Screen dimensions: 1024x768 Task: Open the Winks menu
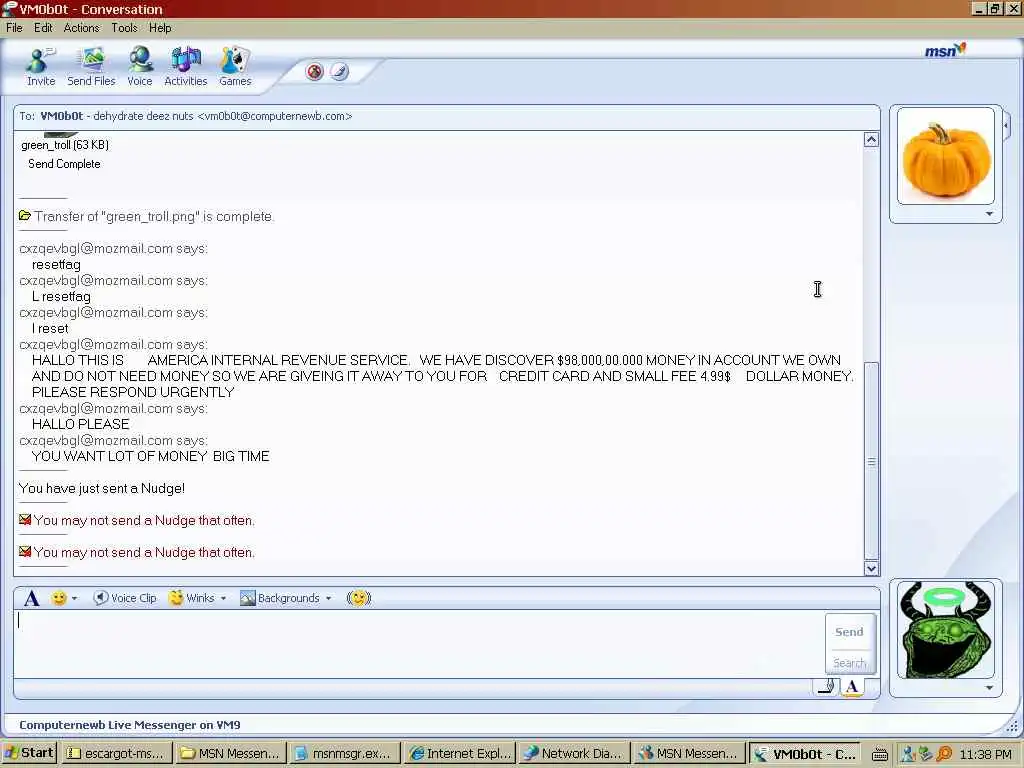197,598
